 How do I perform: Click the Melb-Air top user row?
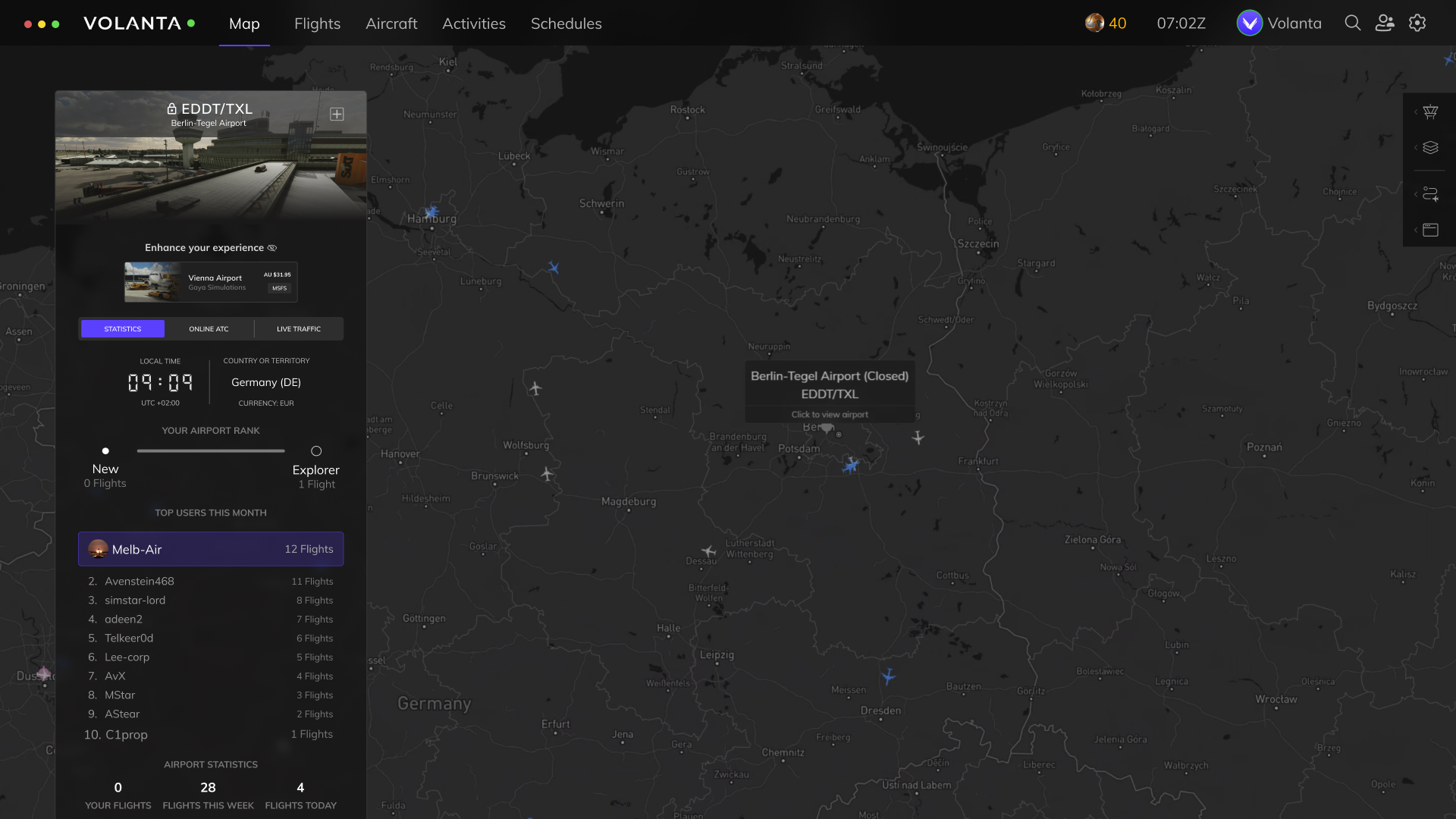[x=211, y=549]
